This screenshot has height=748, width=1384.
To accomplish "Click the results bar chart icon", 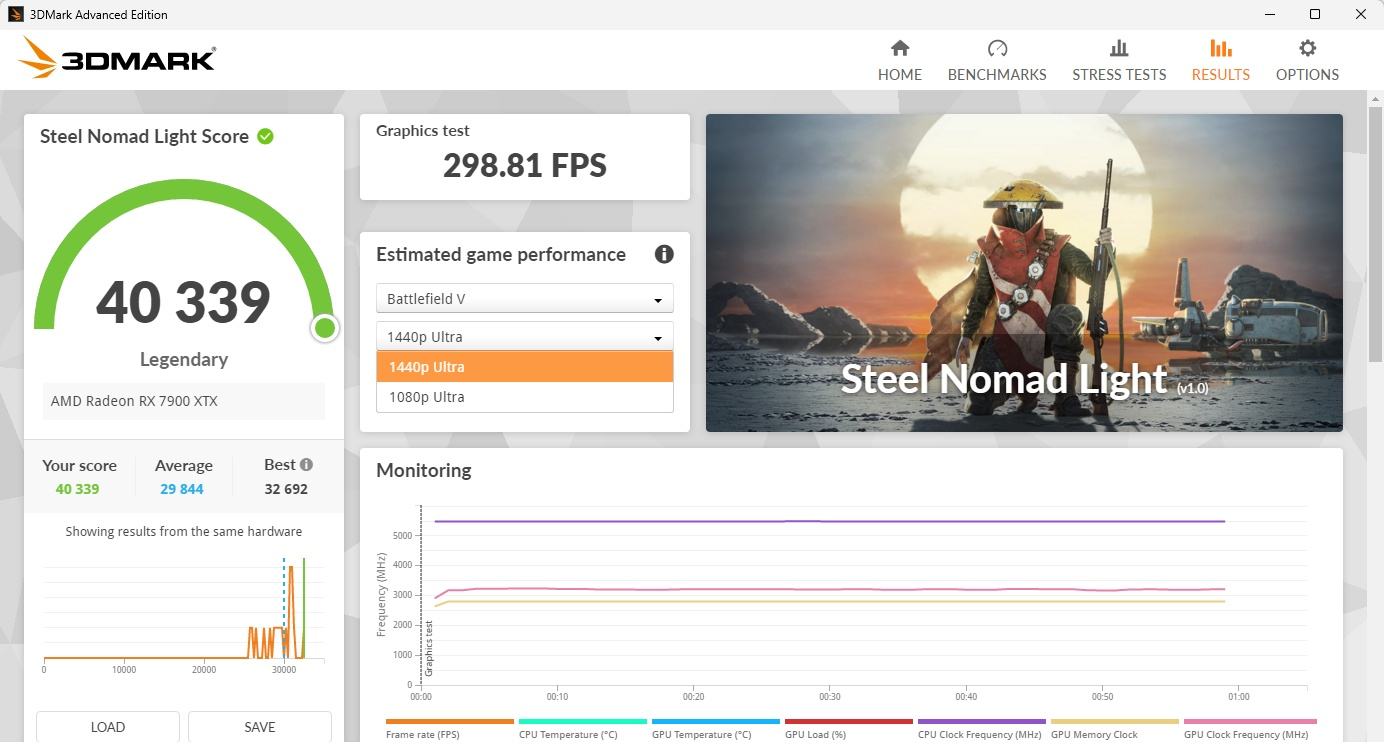I will [1220, 48].
